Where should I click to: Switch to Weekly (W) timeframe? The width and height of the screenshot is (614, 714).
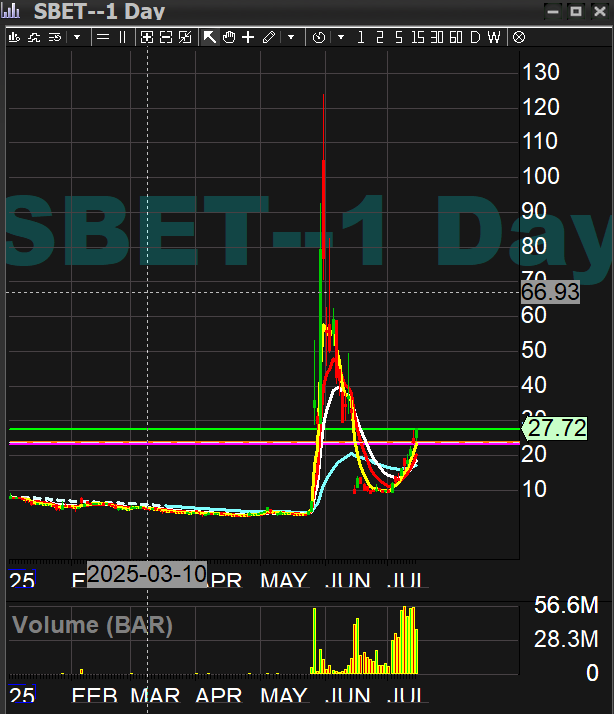tap(494, 37)
